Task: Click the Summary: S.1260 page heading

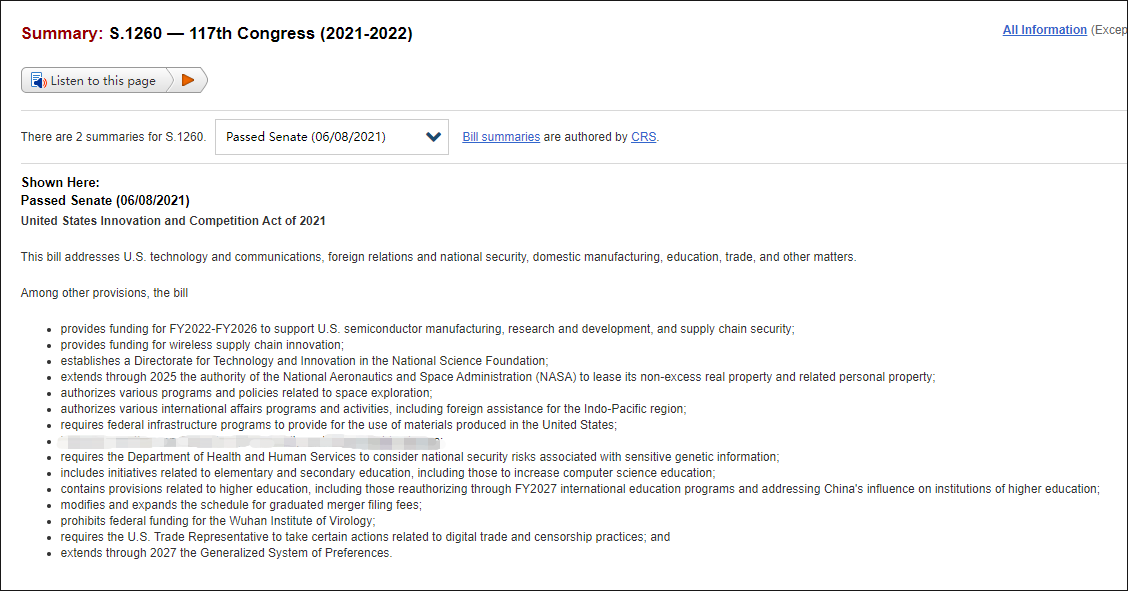Action: click(217, 34)
